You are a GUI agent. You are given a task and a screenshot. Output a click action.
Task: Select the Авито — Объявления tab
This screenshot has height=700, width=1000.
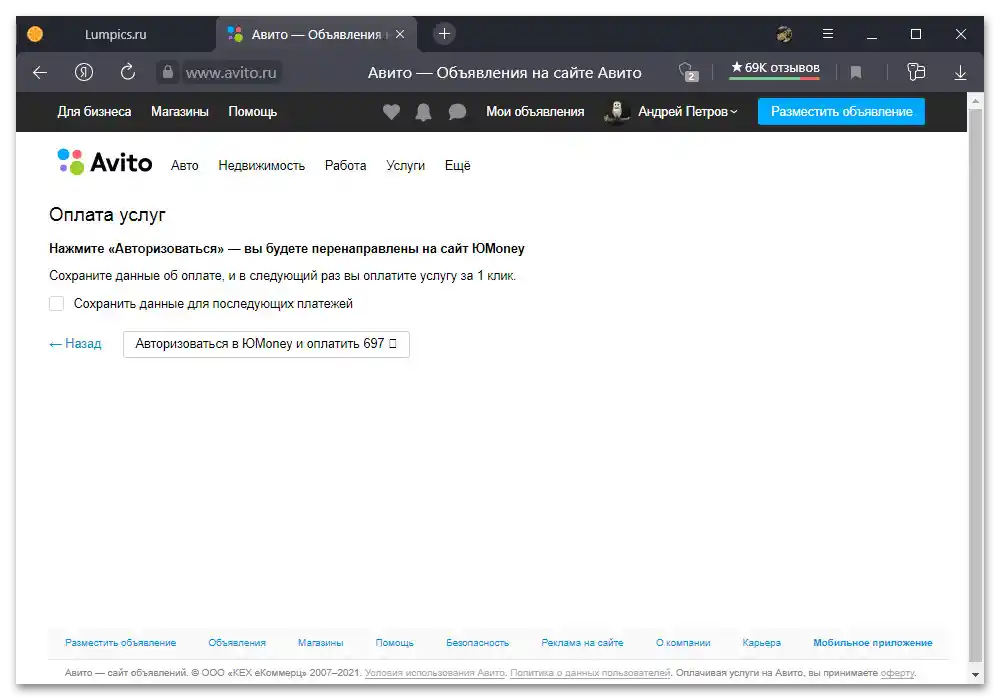316,34
